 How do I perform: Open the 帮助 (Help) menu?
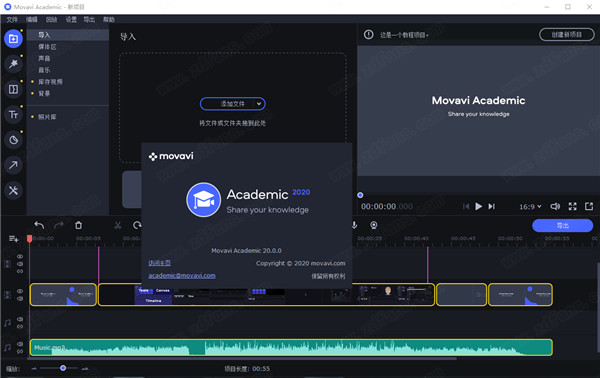click(x=109, y=20)
